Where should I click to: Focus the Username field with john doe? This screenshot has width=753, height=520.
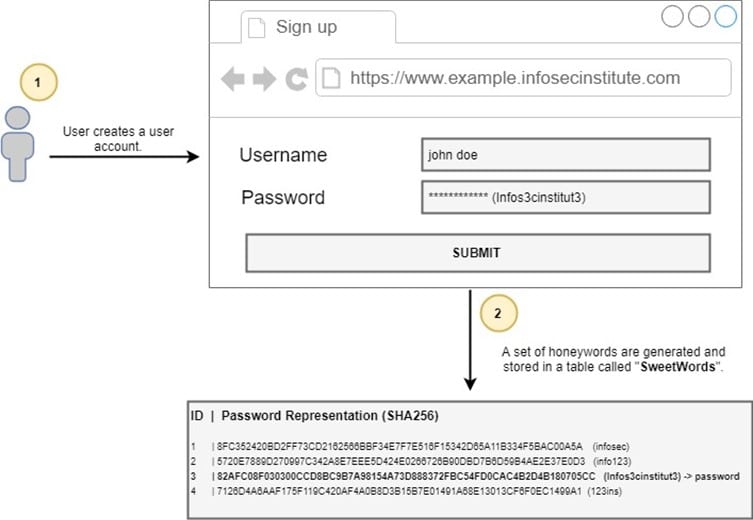point(565,155)
